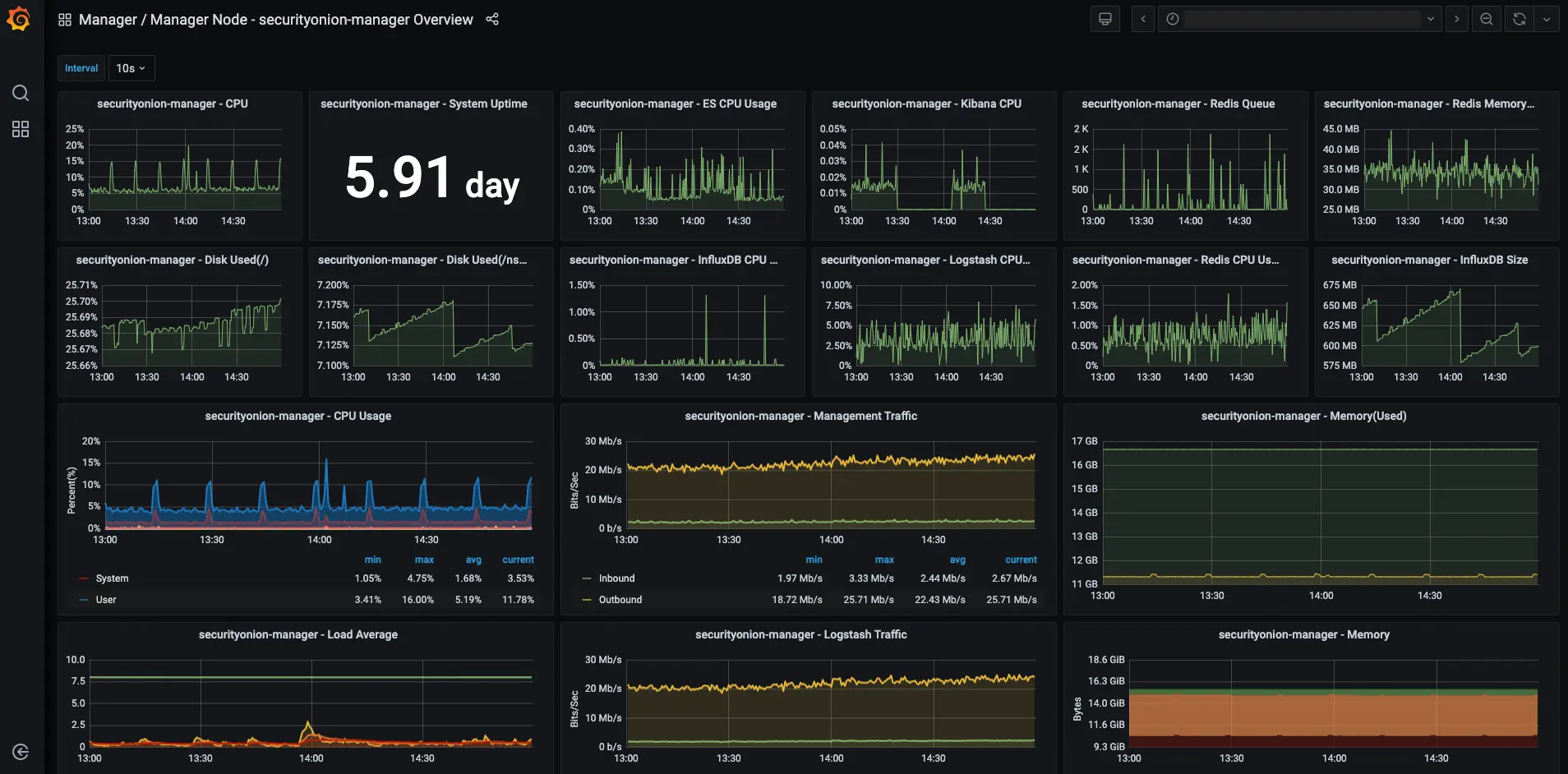1568x774 pixels.
Task: Open Management Traffic panel title menu
Action: pyautogui.click(x=801, y=416)
